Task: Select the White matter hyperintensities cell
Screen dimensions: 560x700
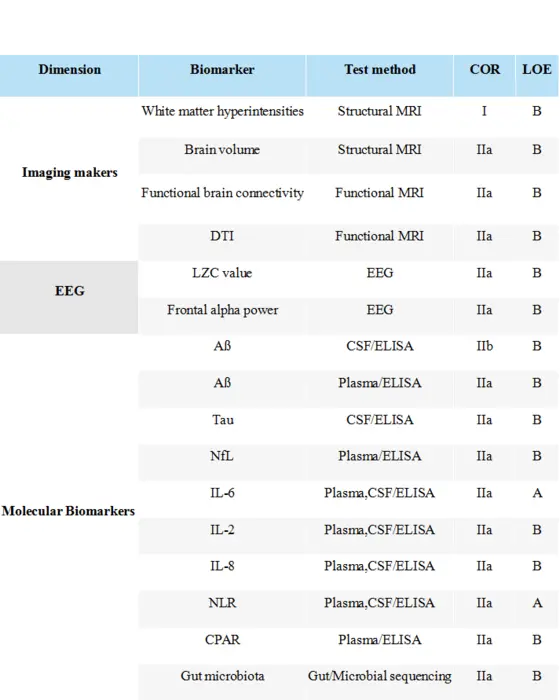Action: point(222,111)
